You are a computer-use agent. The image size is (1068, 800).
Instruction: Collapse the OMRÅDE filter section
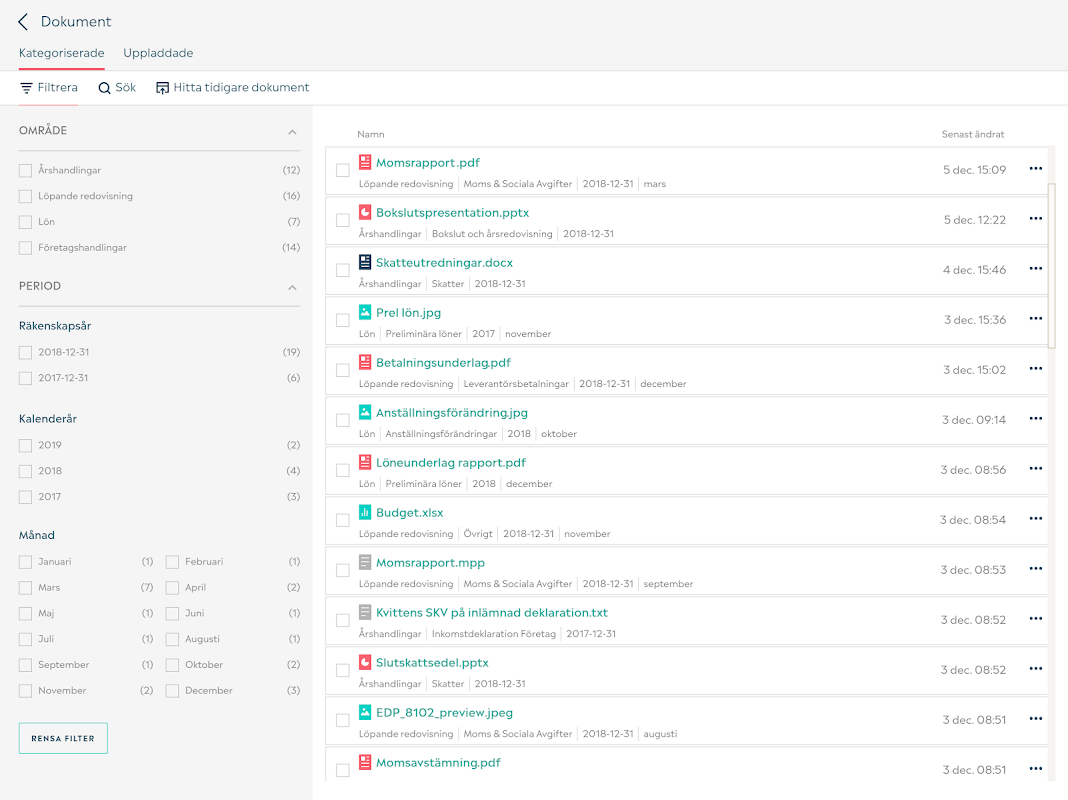(292, 131)
